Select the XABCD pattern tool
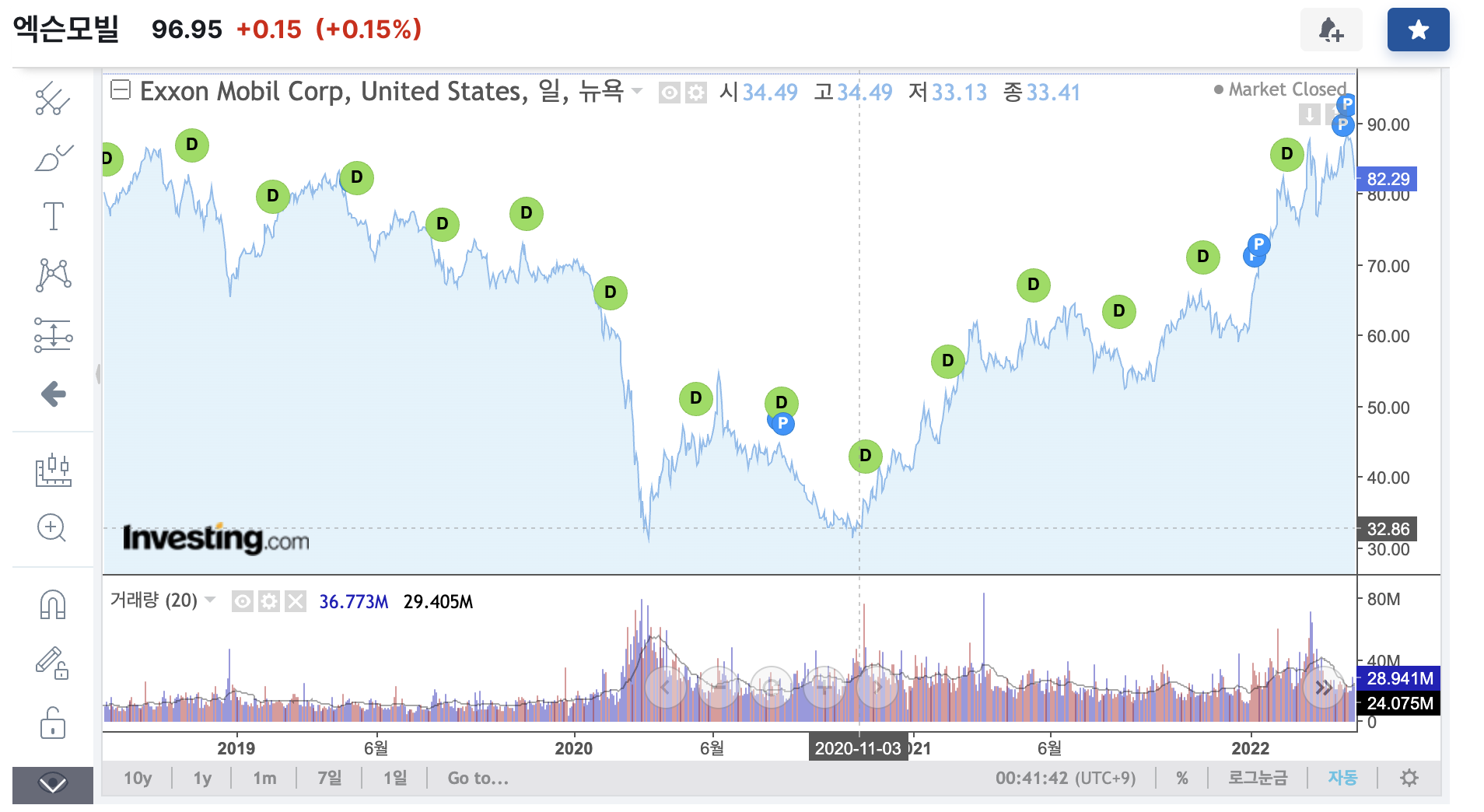Image resolution: width=1484 pixels, height=812 pixels. (x=53, y=275)
